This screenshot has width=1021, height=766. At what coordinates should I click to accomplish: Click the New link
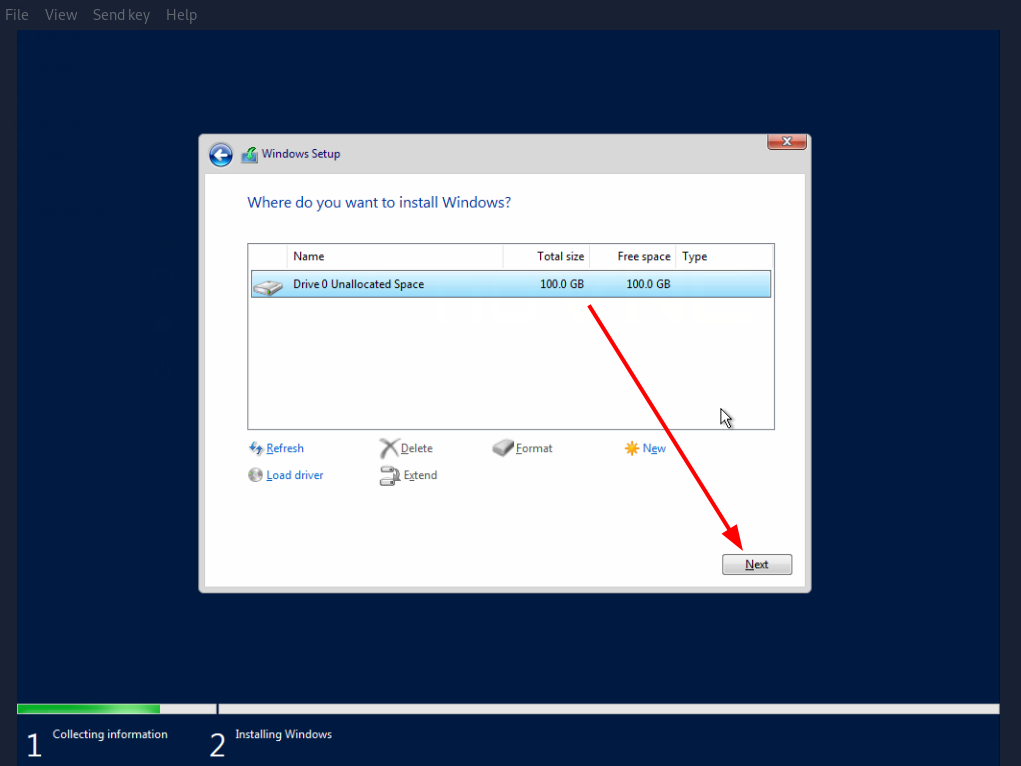[654, 448]
